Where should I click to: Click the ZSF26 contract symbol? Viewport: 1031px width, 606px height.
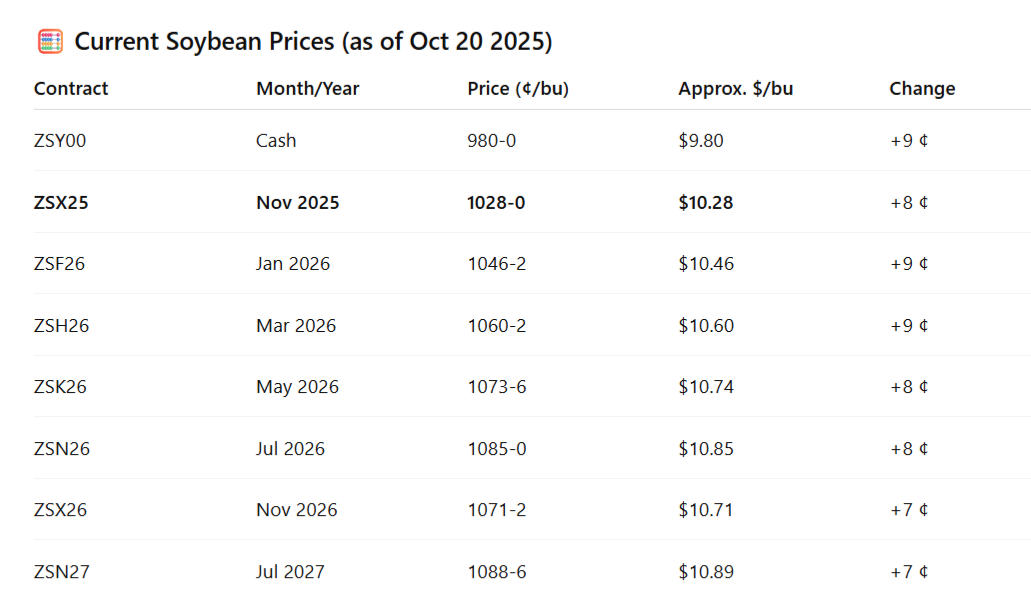(60, 264)
